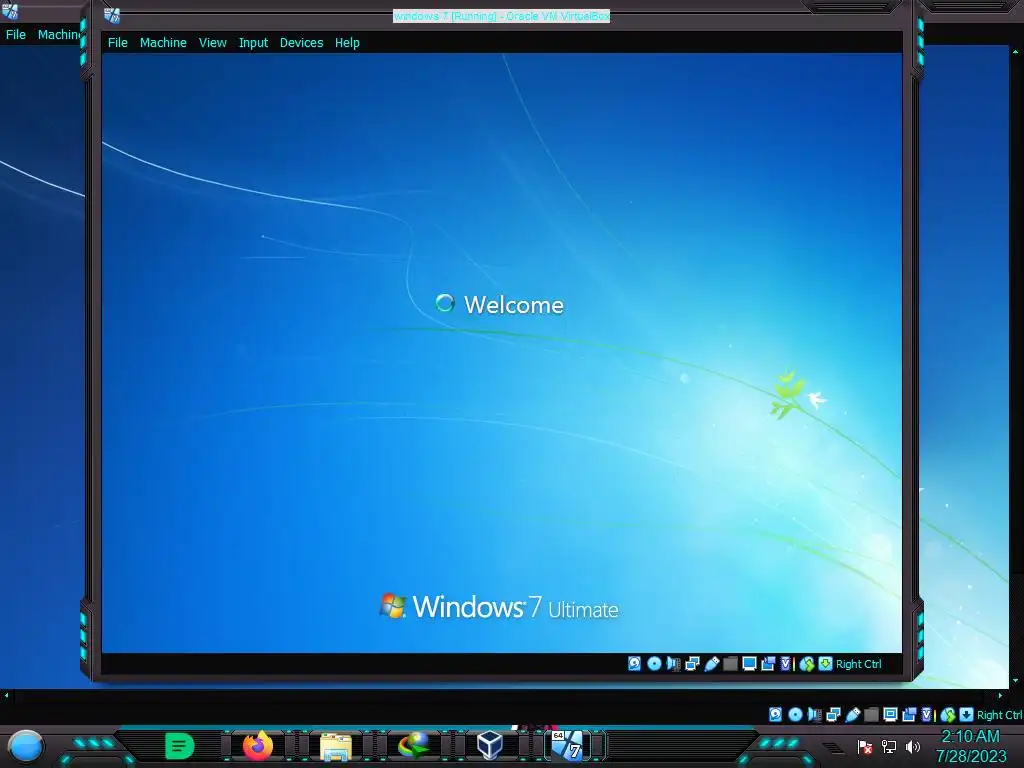Screen dimensions: 1024x768
Task: Click recording indicator in background window status bar
Action: point(909,714)
